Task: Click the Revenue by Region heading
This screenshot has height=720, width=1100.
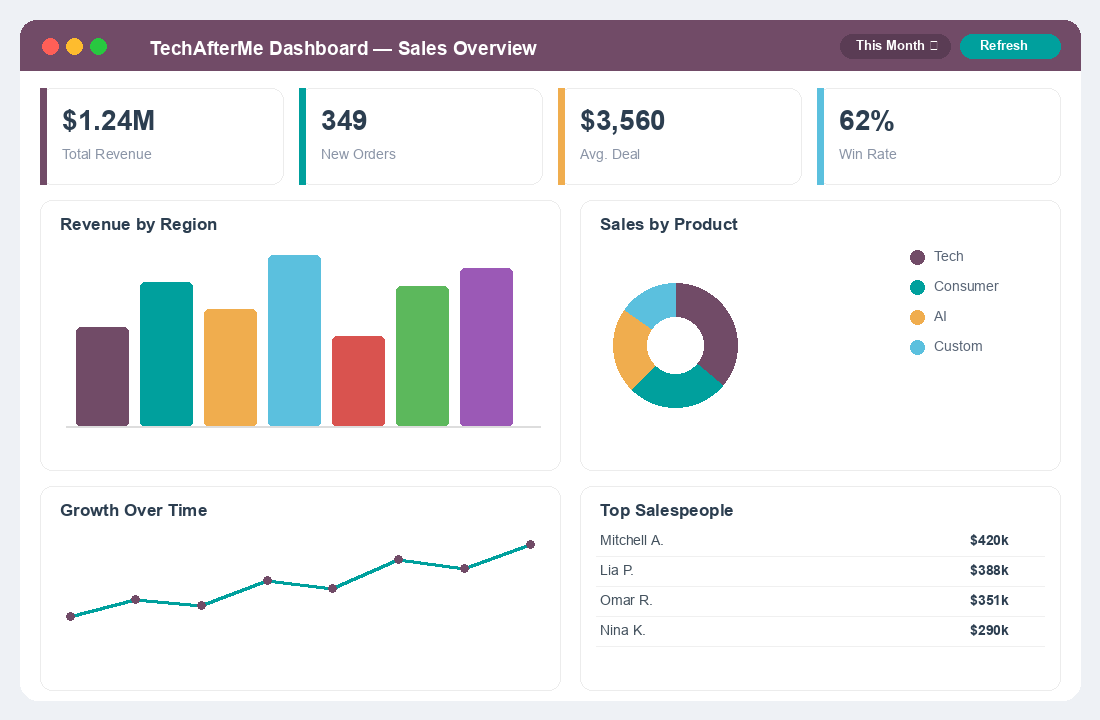Action: pos(138,225)
